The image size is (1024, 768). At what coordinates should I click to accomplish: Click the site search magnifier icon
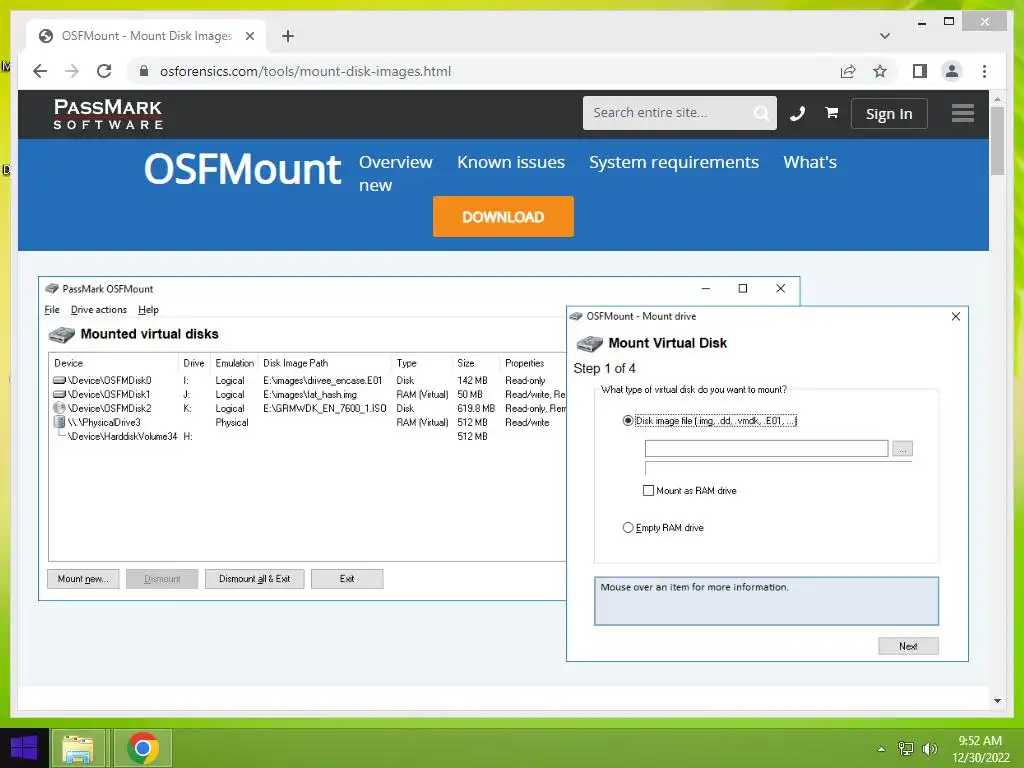click(x=761, y=114)
